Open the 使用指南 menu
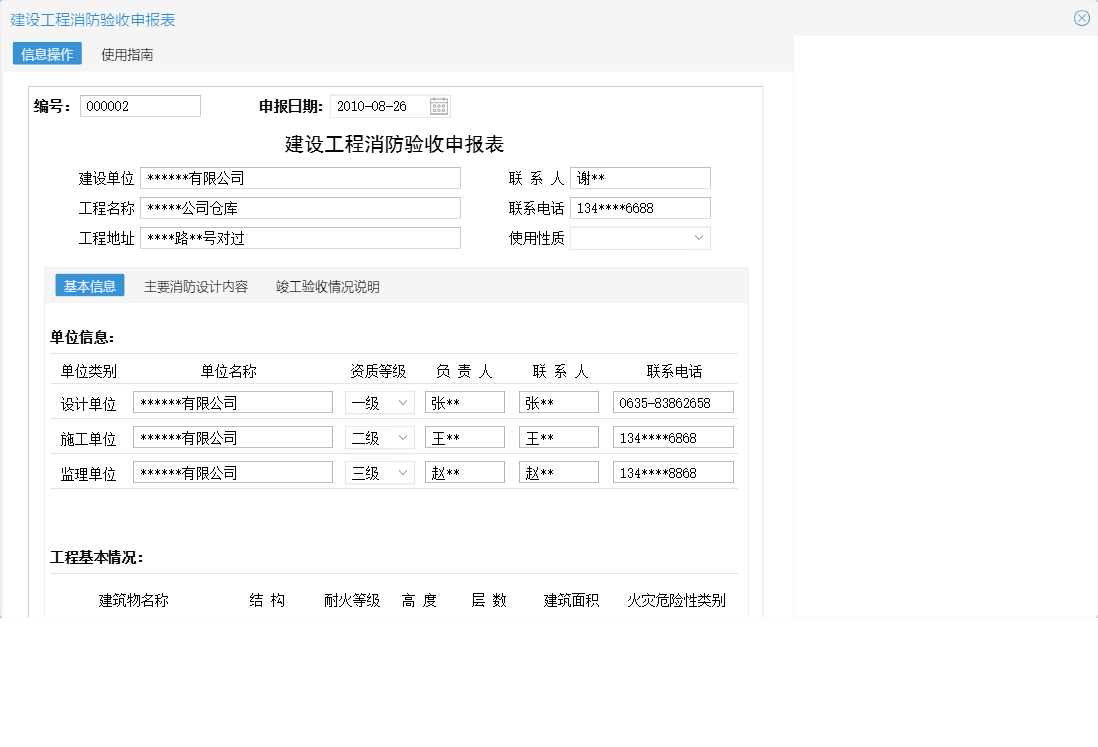1098x747 pixels. pos(127,54)
